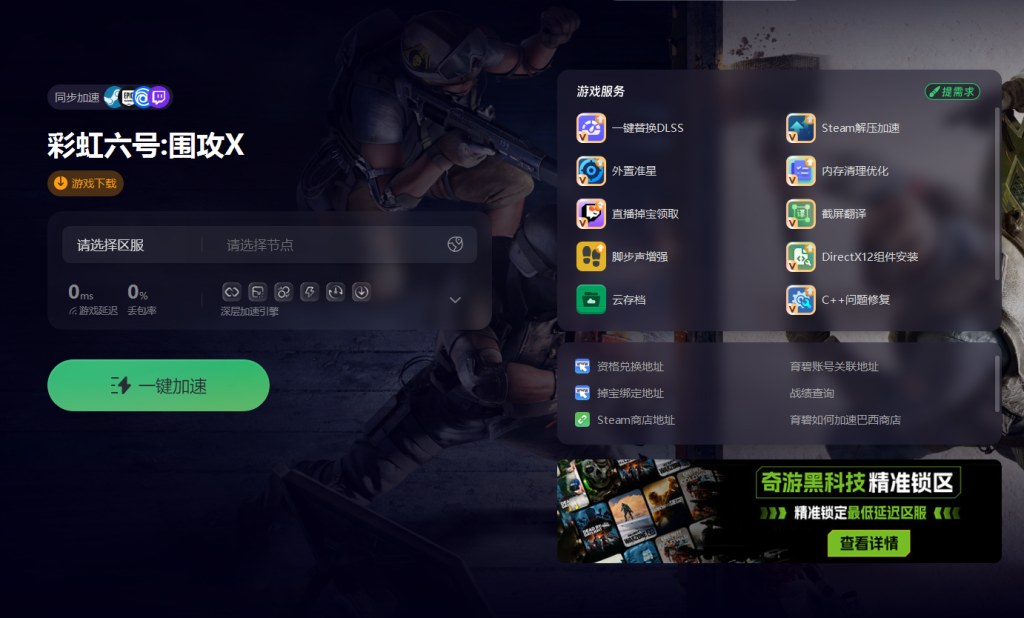Open the 请选择区服 region selector
This screenshot has width=1024, height=618.
[x=110, y=245]
